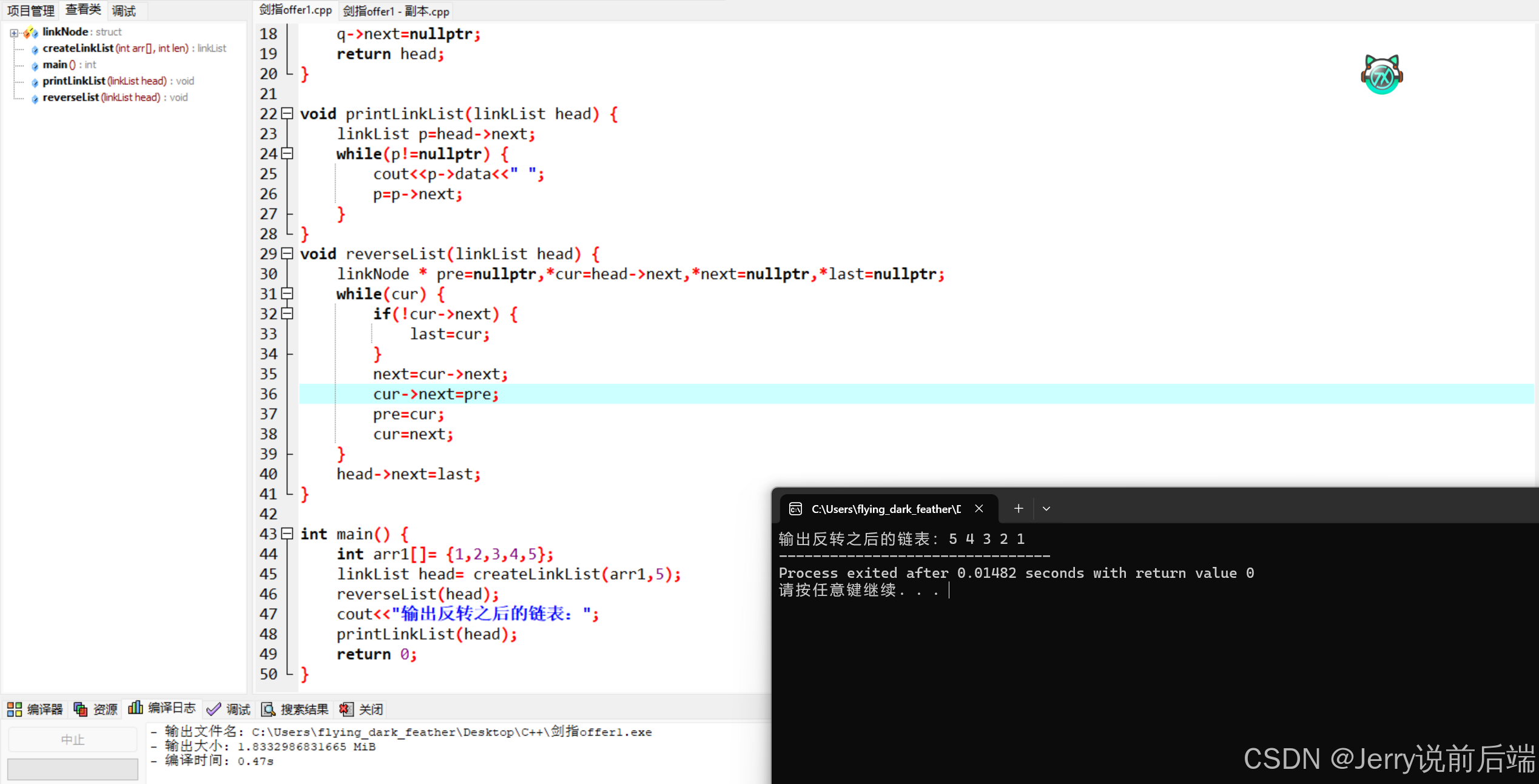Image resolution: width=1539 pixels, height=784 pixels.
Task: Open the terminal tab dropdown chevron
Action: (x=1046, y=509)
